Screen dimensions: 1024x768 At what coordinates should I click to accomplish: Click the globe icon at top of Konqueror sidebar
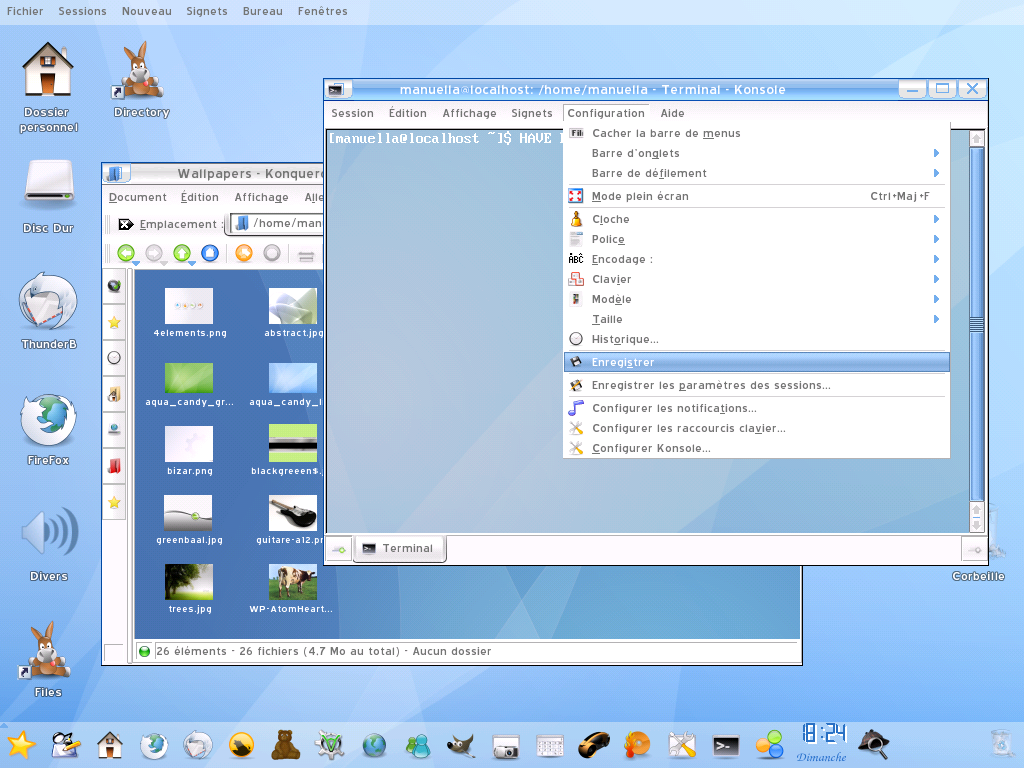tap(114, 285)
